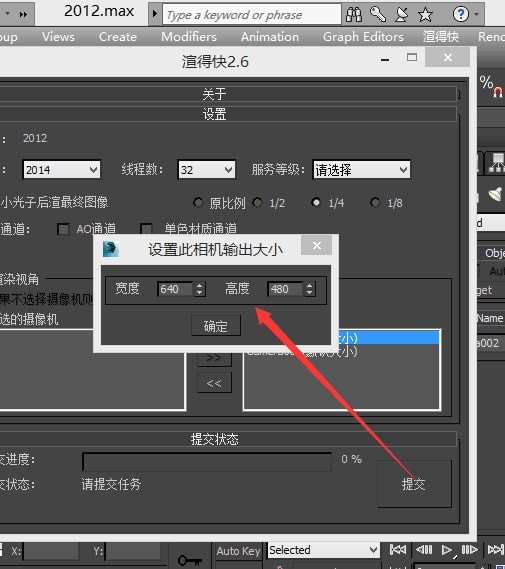Click the 提交进度 progress bar
The width and height of the screenshot is (505, 569).
[x=207, y=462]
